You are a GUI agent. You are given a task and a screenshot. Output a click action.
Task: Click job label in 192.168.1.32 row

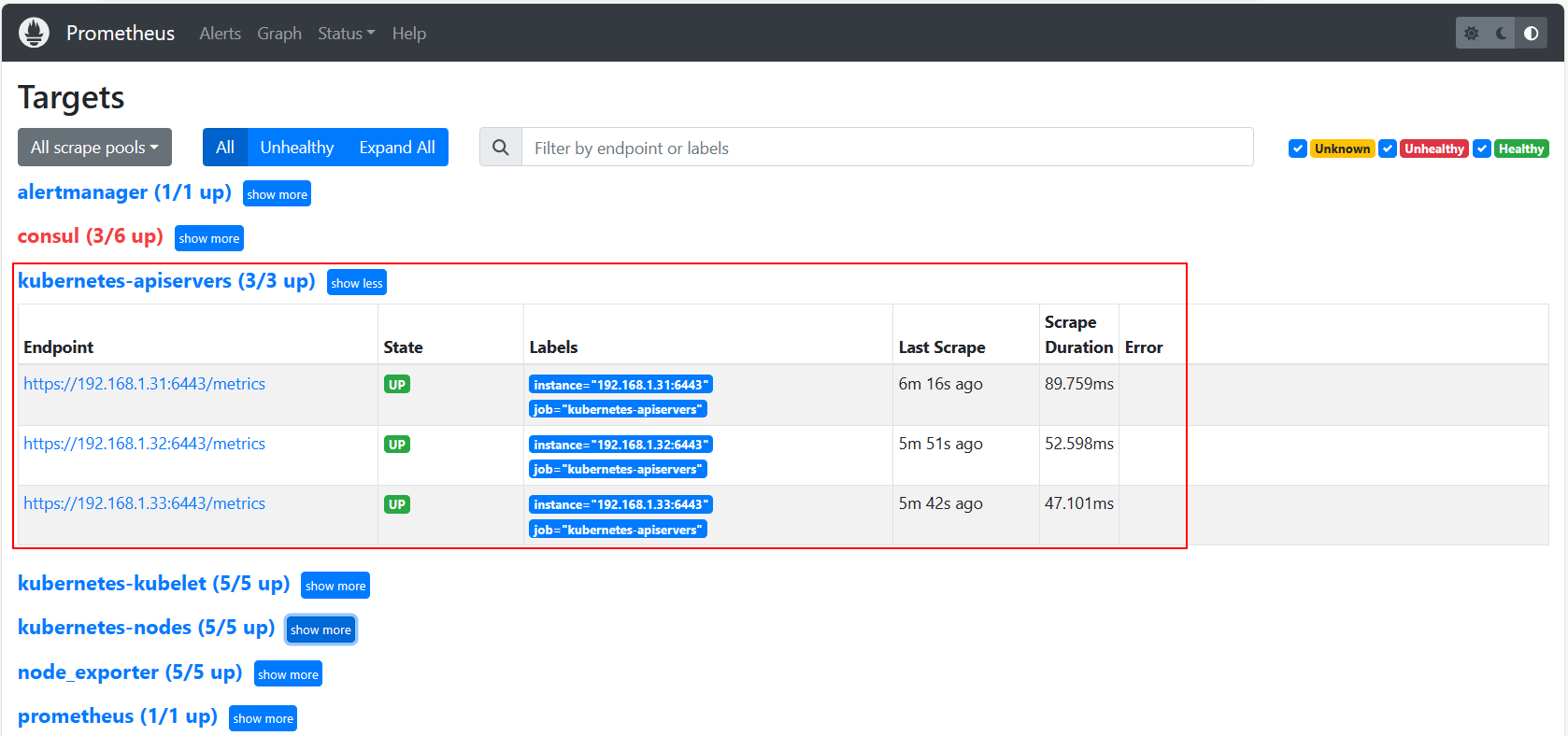coord(618,469)
